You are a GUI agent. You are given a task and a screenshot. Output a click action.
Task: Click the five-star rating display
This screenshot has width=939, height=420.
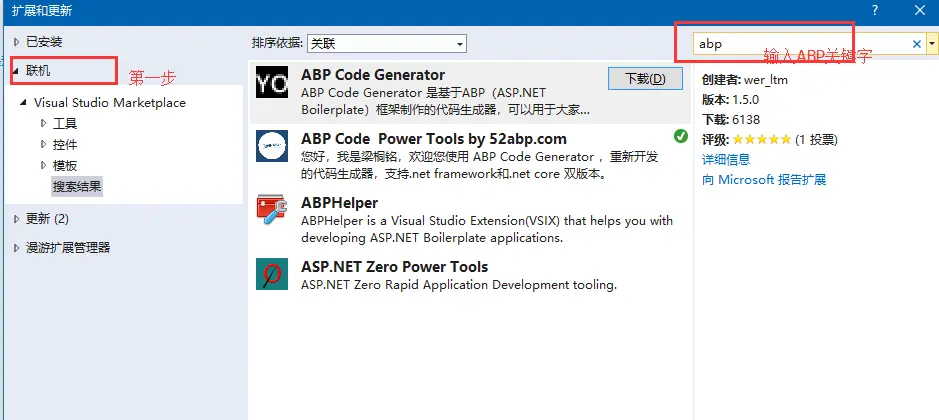[x=761, y=140]
